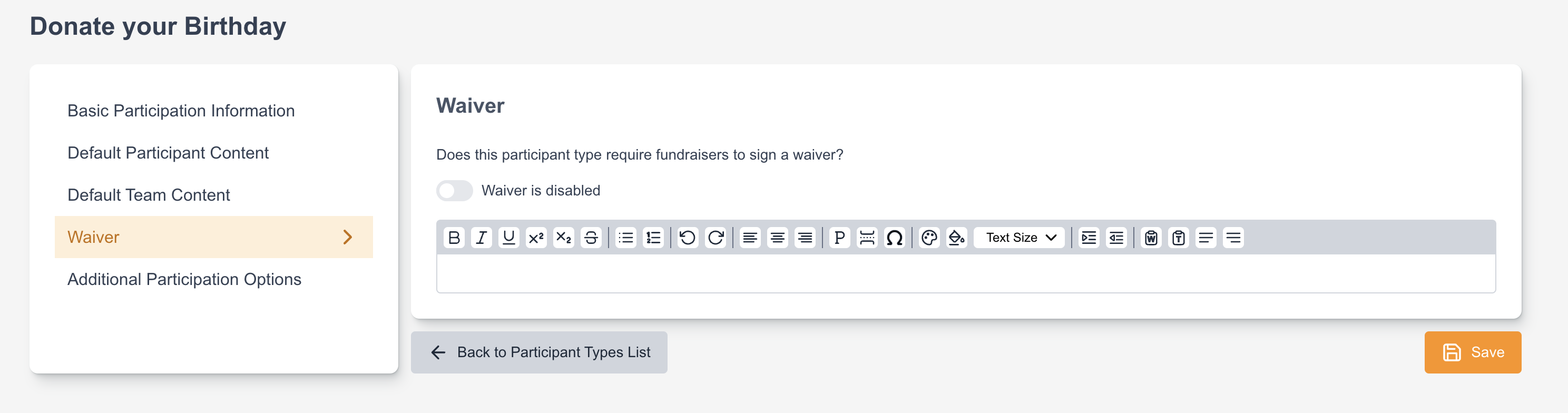Toggle superscript formatting
Image resolution: width=1568 pixels, height=413 pixels.
[x=536, y=238]
